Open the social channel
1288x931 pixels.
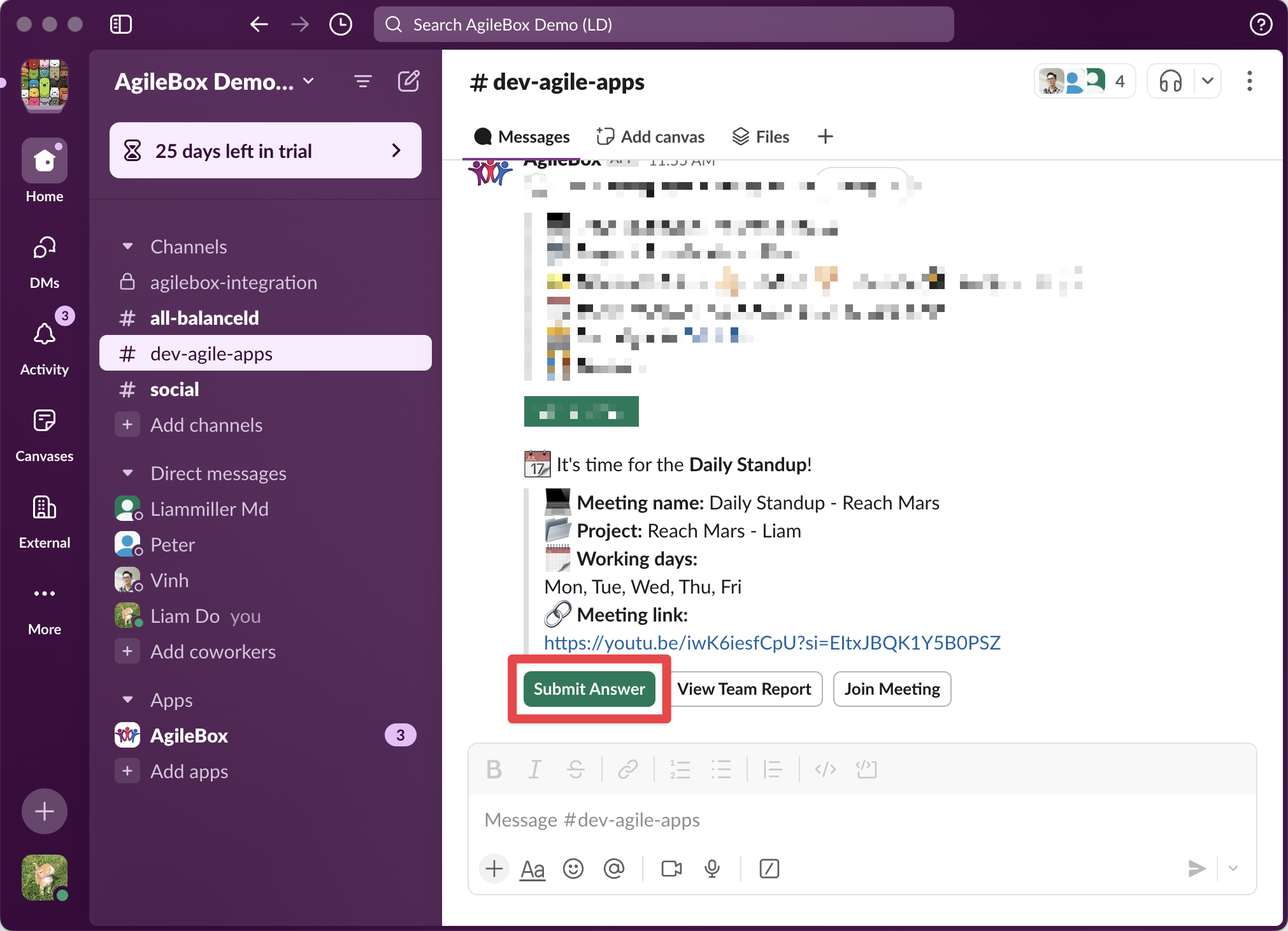click(x=175, y=390)
